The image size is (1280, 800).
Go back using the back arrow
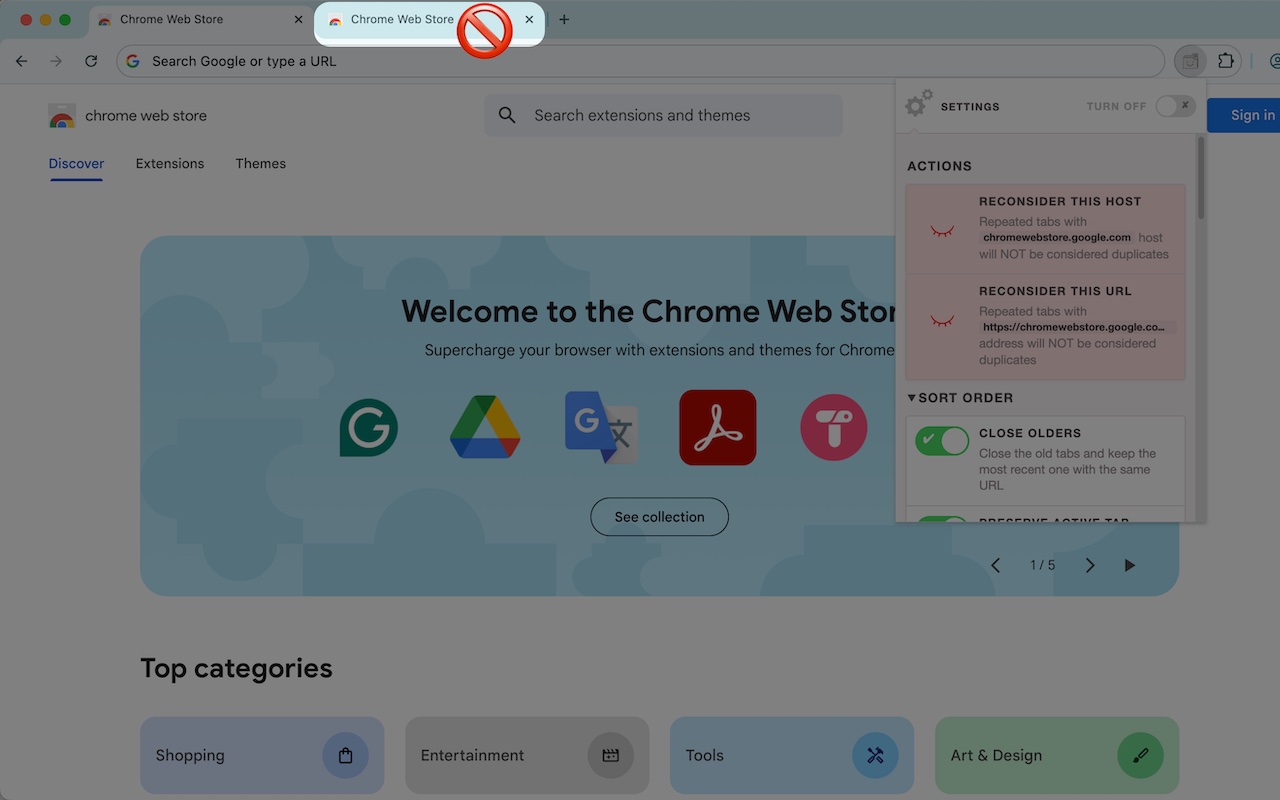pos(22,61)
